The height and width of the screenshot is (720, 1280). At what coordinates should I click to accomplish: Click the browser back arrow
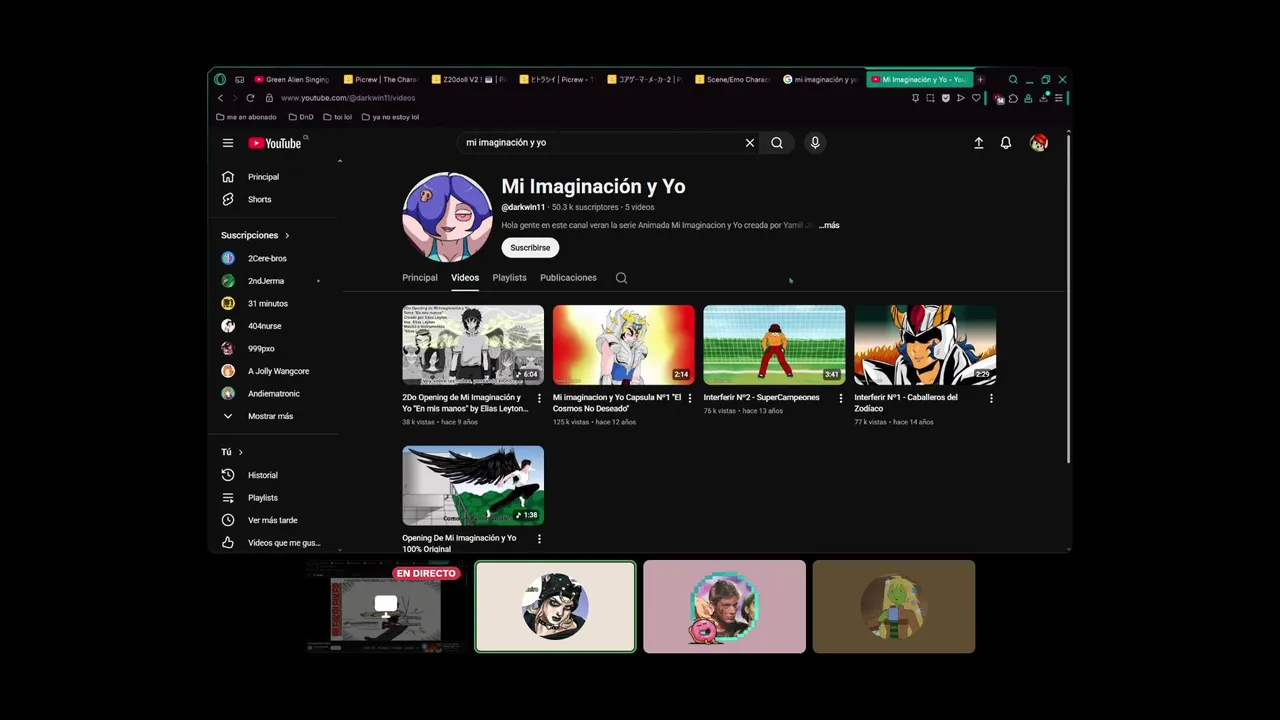coord(221,98)
